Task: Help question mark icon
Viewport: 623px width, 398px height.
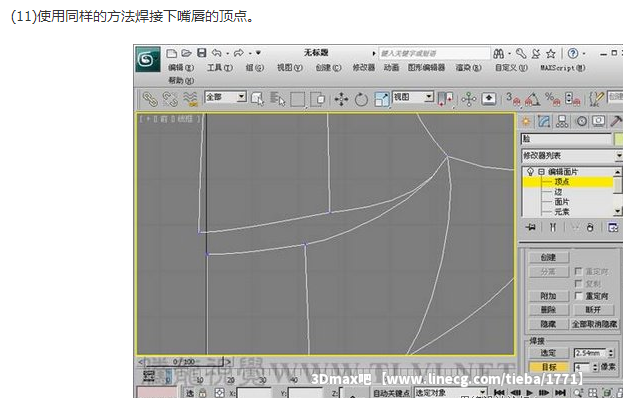Action: coord(573,53)
